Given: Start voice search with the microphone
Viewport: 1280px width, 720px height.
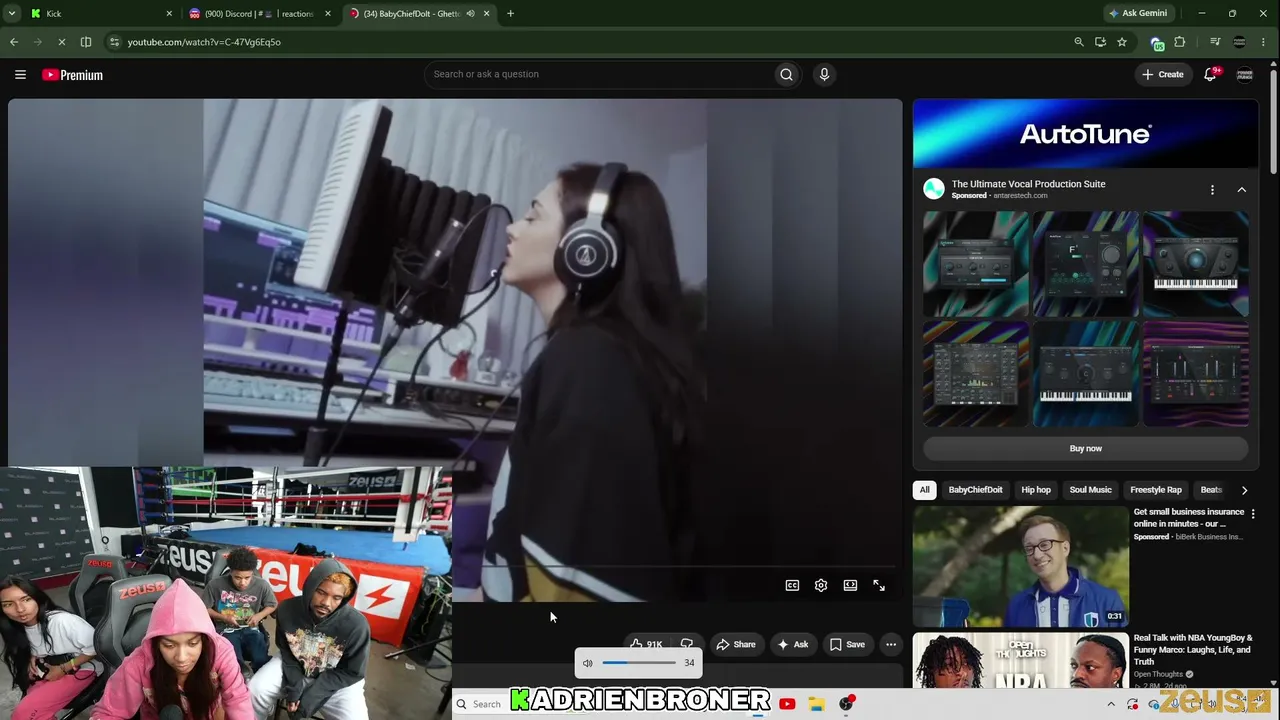Looking at the screenshot, I should [824, 74].
